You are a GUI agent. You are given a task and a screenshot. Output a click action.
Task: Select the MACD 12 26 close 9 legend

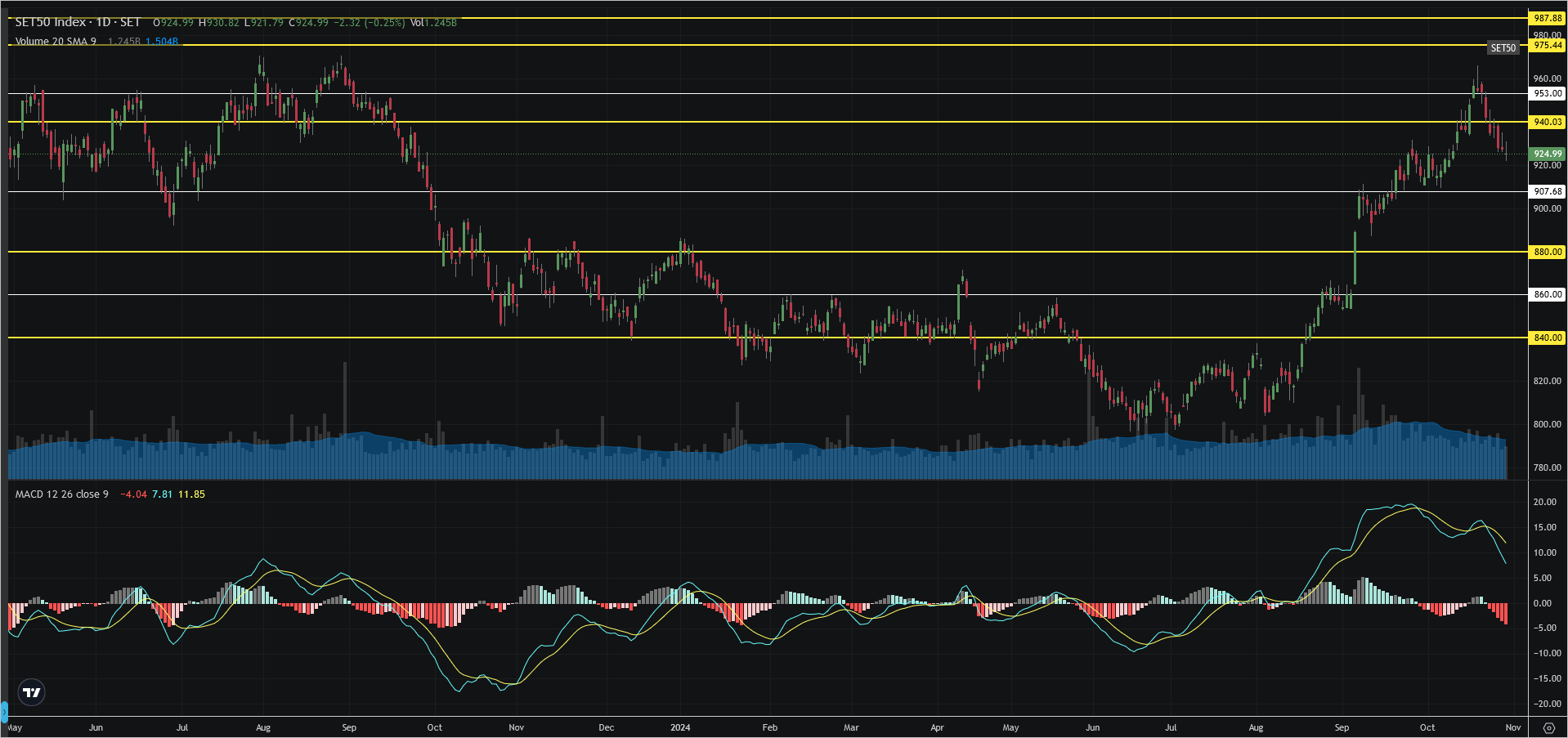click(61, 494)
